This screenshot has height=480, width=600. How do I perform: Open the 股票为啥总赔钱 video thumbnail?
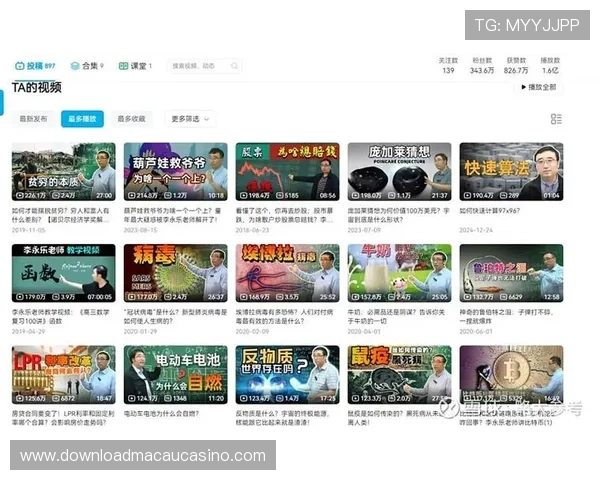(287, 171)
